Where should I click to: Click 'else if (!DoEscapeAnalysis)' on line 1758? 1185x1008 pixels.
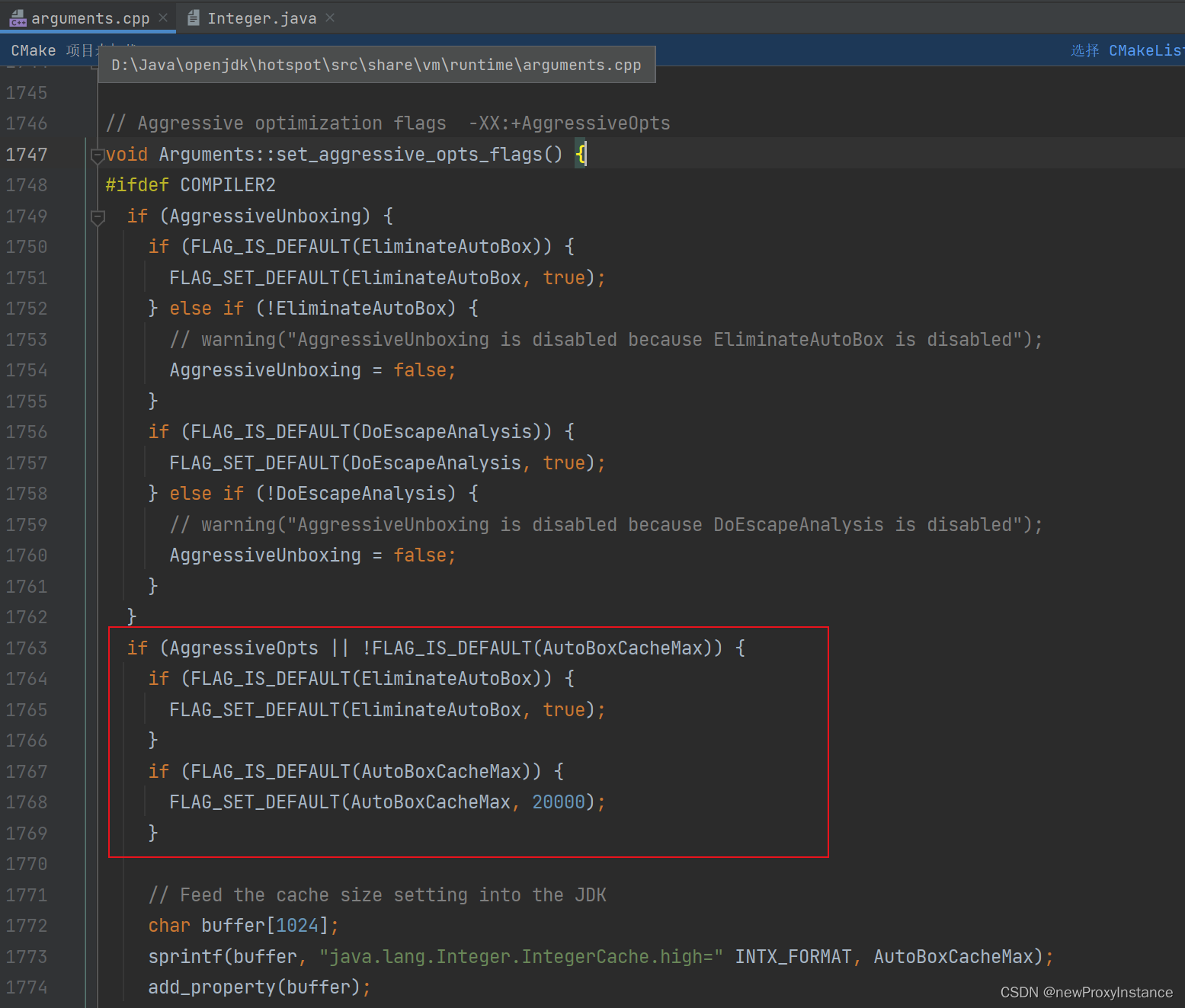313,494
